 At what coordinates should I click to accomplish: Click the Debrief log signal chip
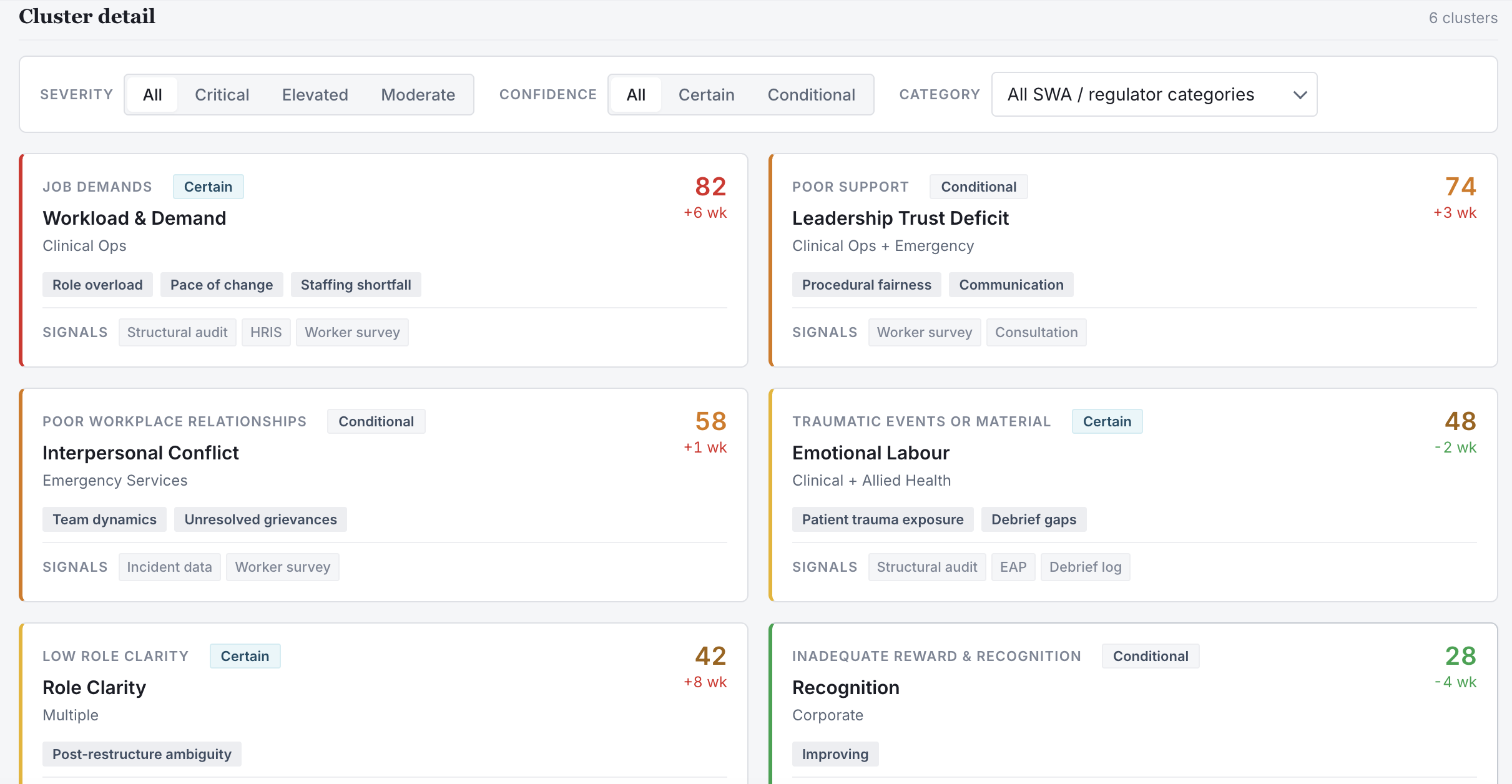pyautogui.click(x=1085, y=567)
